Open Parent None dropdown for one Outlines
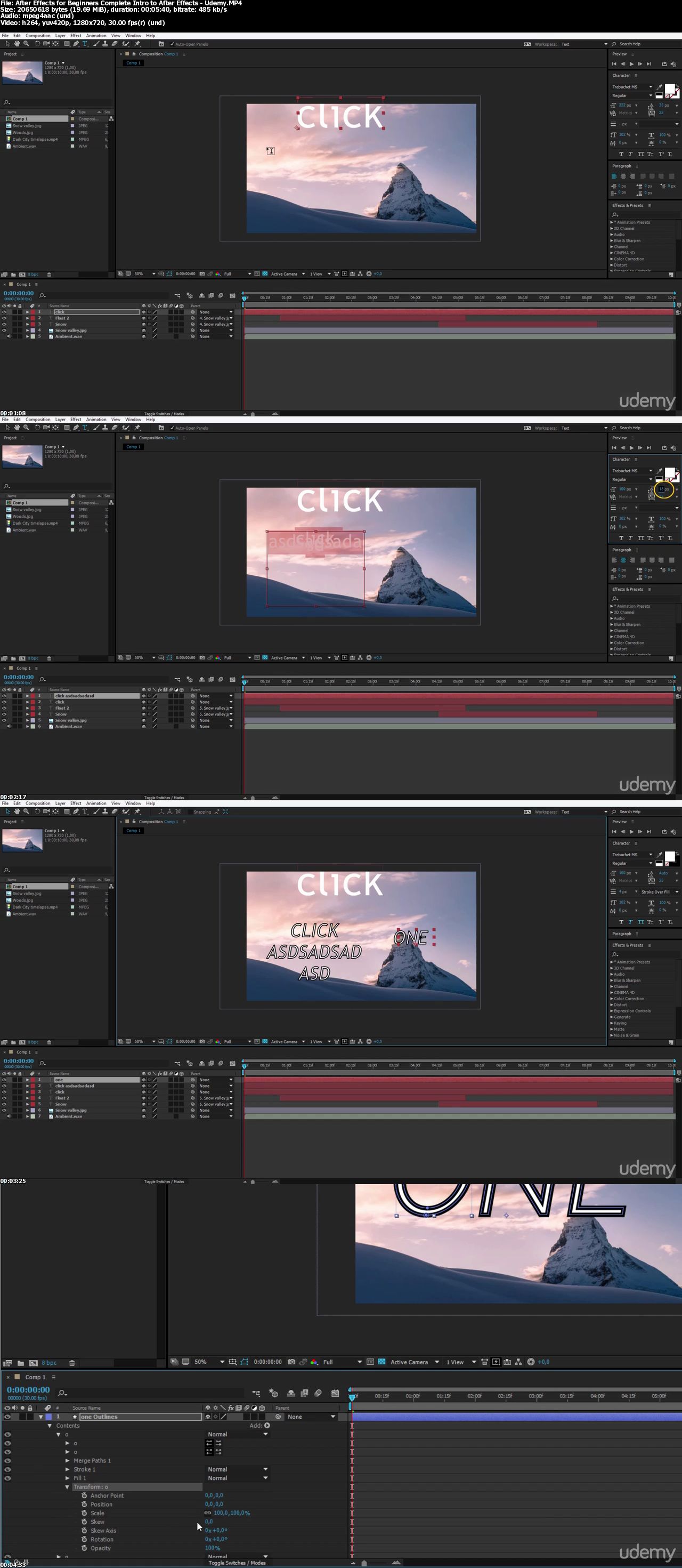Viewport: 682px width, 1568px height. [311, 1417]
